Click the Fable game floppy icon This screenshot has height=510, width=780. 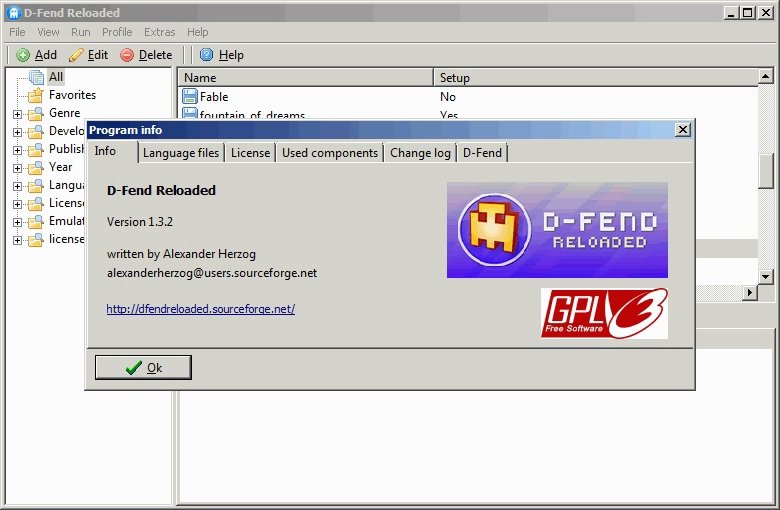pos(190,96)
